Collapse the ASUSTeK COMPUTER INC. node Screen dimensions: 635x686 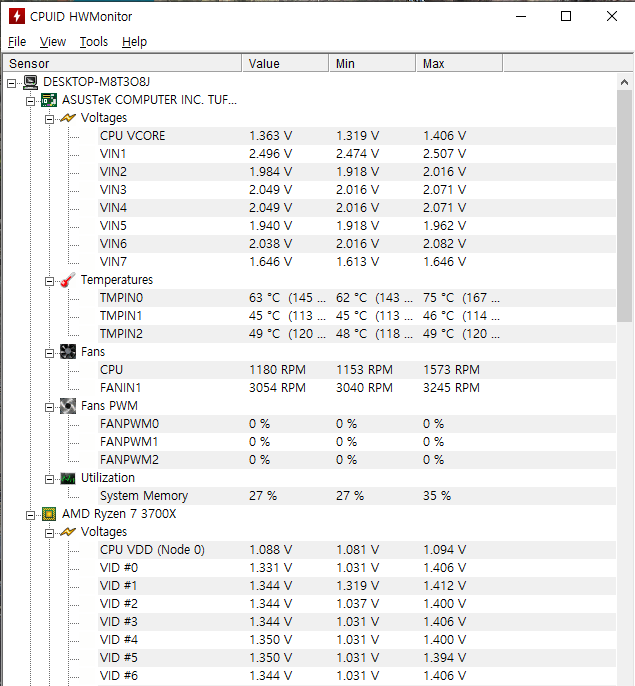[31, 101]
